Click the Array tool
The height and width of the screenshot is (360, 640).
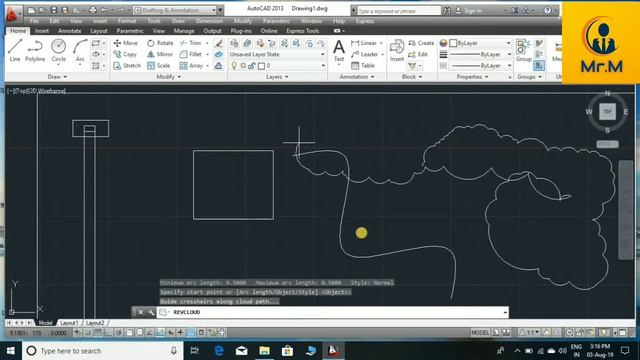(191, 66)
